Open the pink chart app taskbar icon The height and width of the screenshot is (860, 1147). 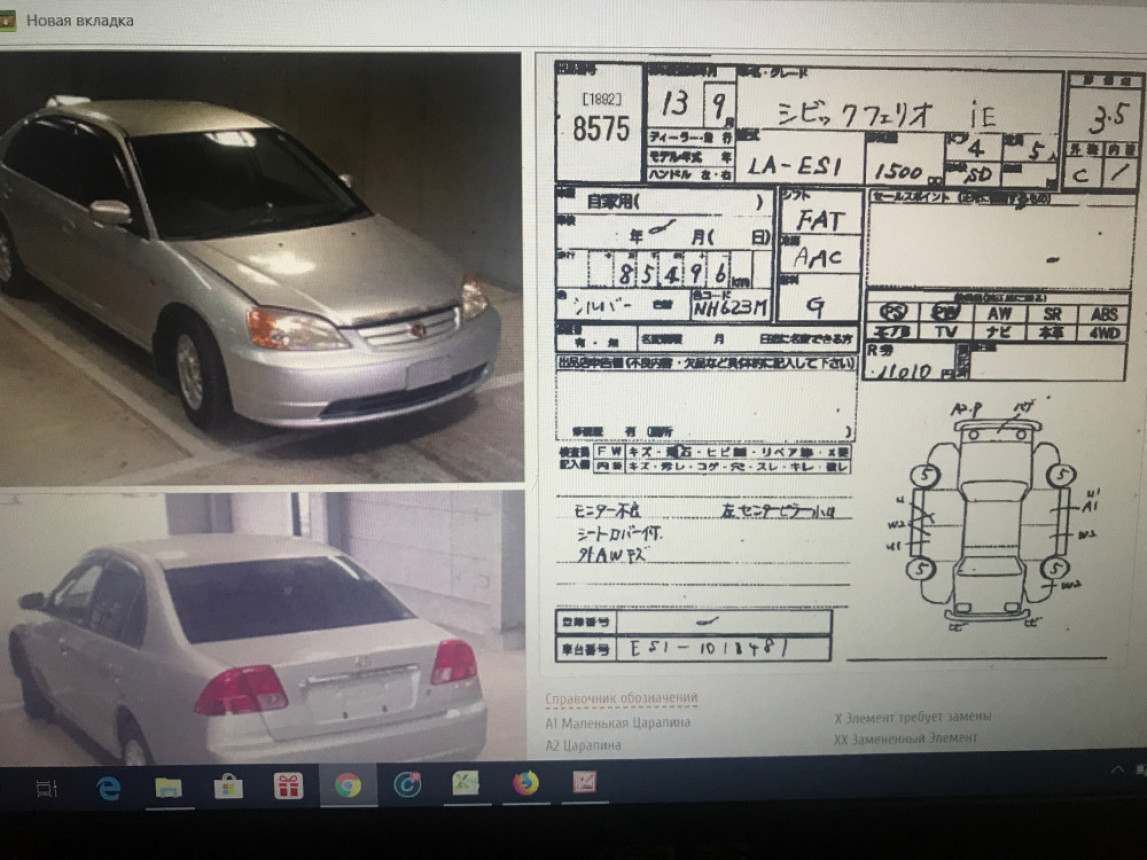[x=585, y=782]
